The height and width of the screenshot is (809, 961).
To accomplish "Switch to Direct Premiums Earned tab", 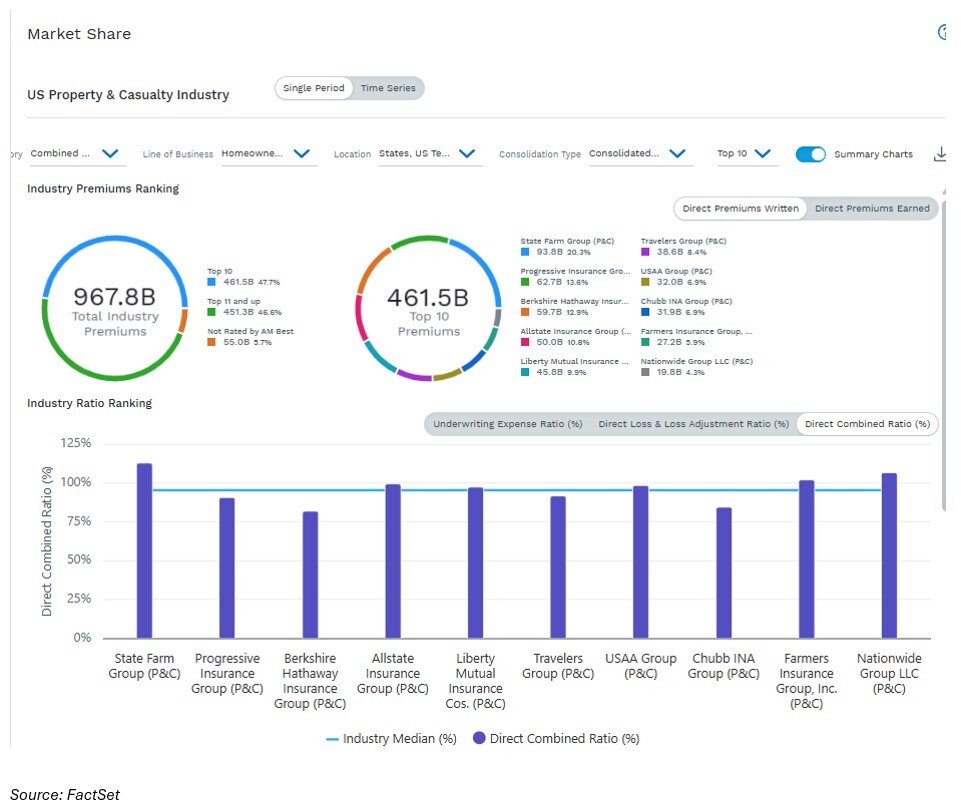I will (x=872, y=208).
